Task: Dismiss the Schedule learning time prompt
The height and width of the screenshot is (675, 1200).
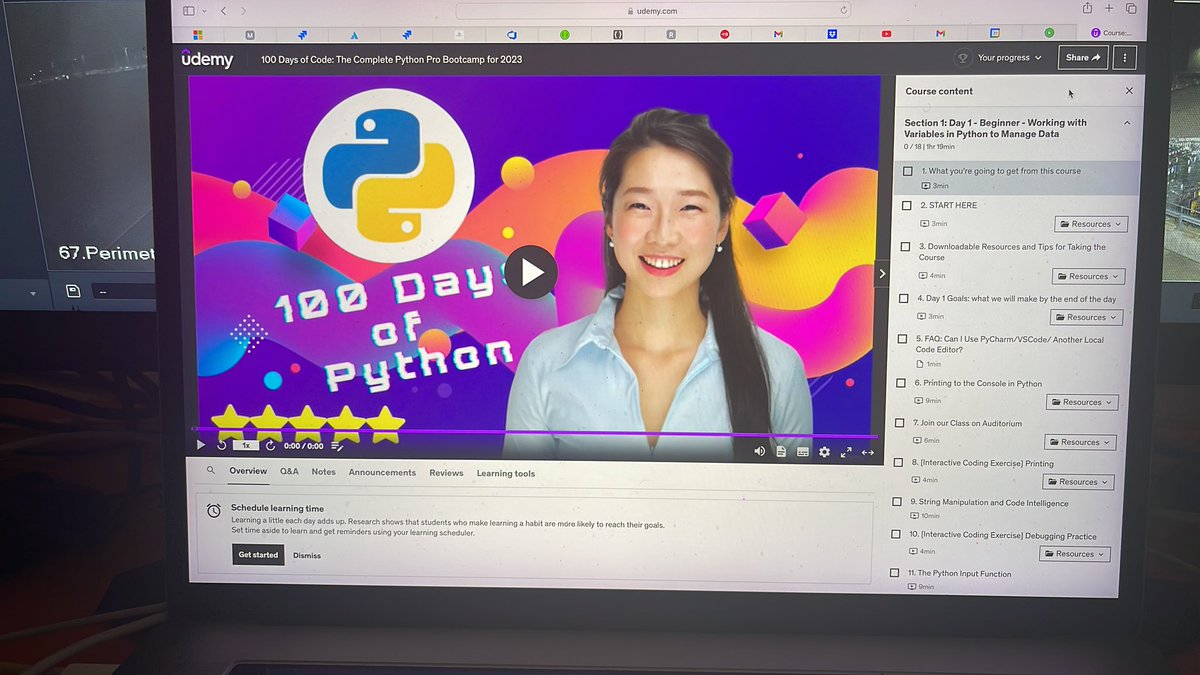Action: 307,556
